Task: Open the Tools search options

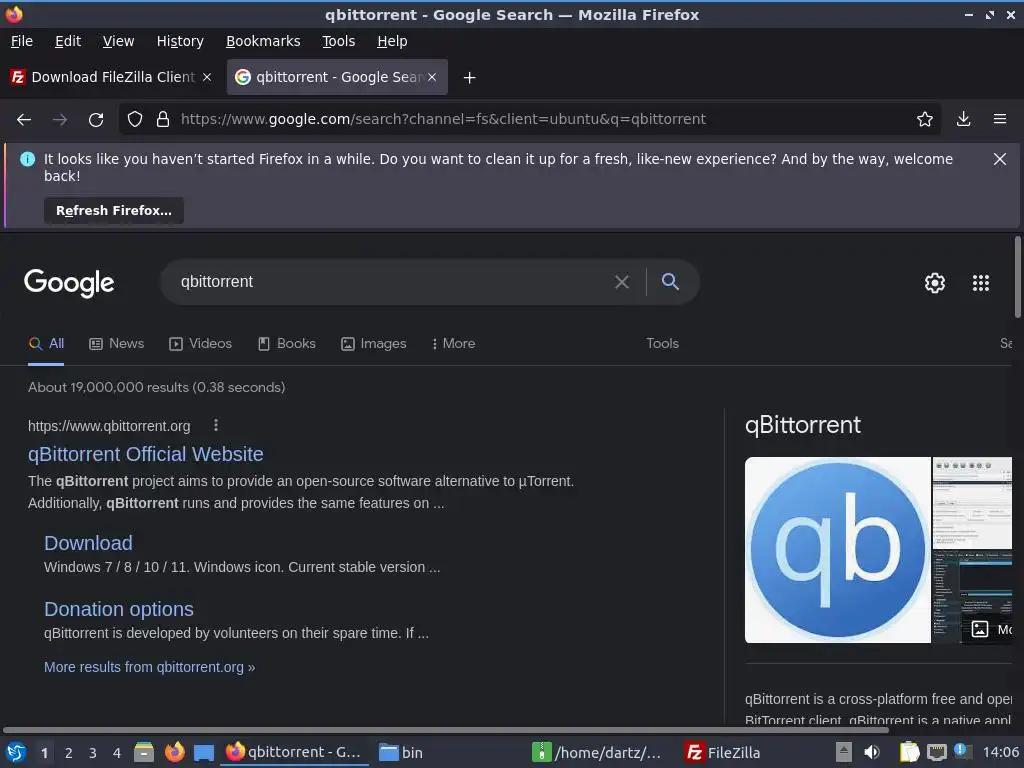Action: tap(662, 344)
